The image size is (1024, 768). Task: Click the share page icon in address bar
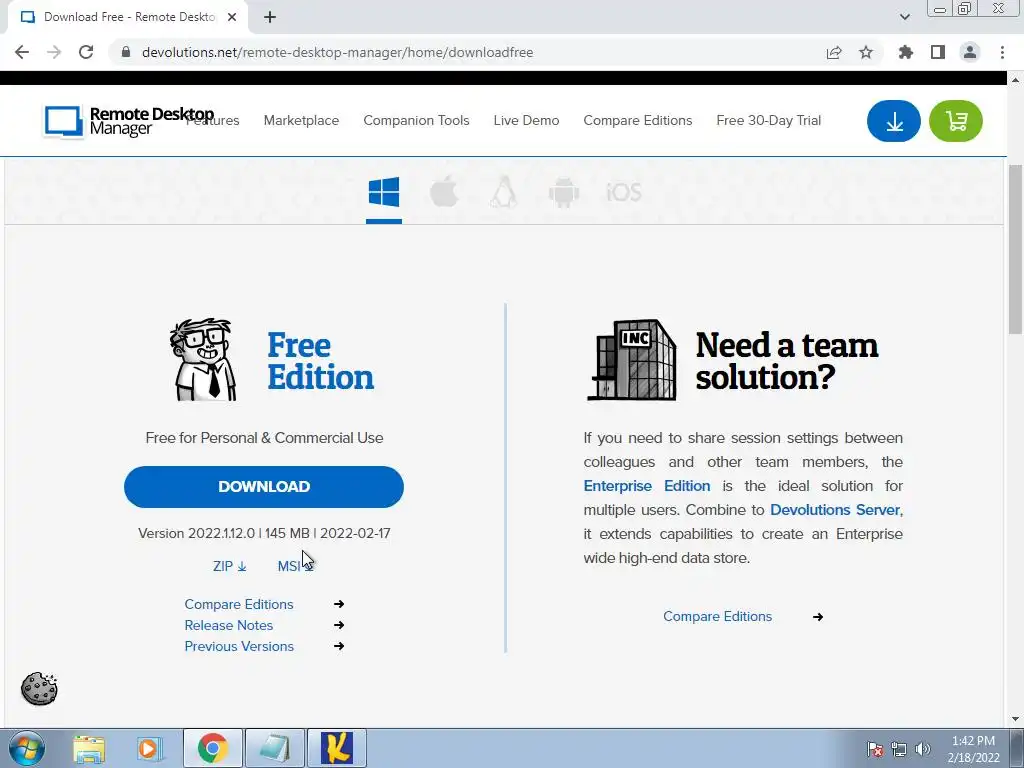pos(834,52)
